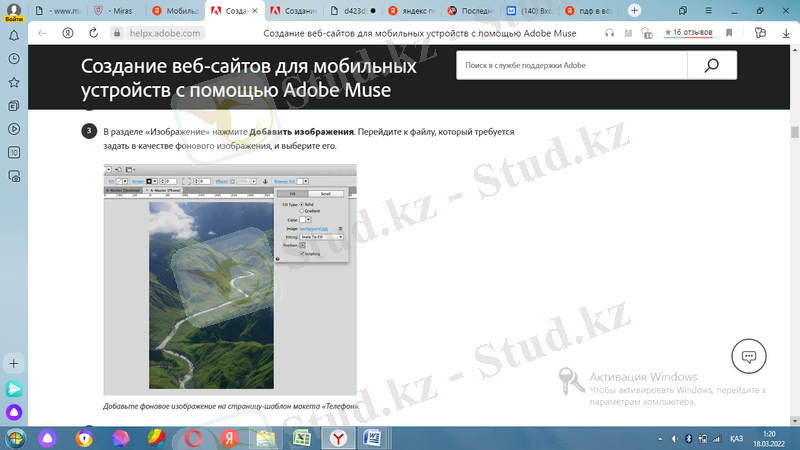Toggle the Scrolling checkbox in the Fill panel

coord(302,253)
